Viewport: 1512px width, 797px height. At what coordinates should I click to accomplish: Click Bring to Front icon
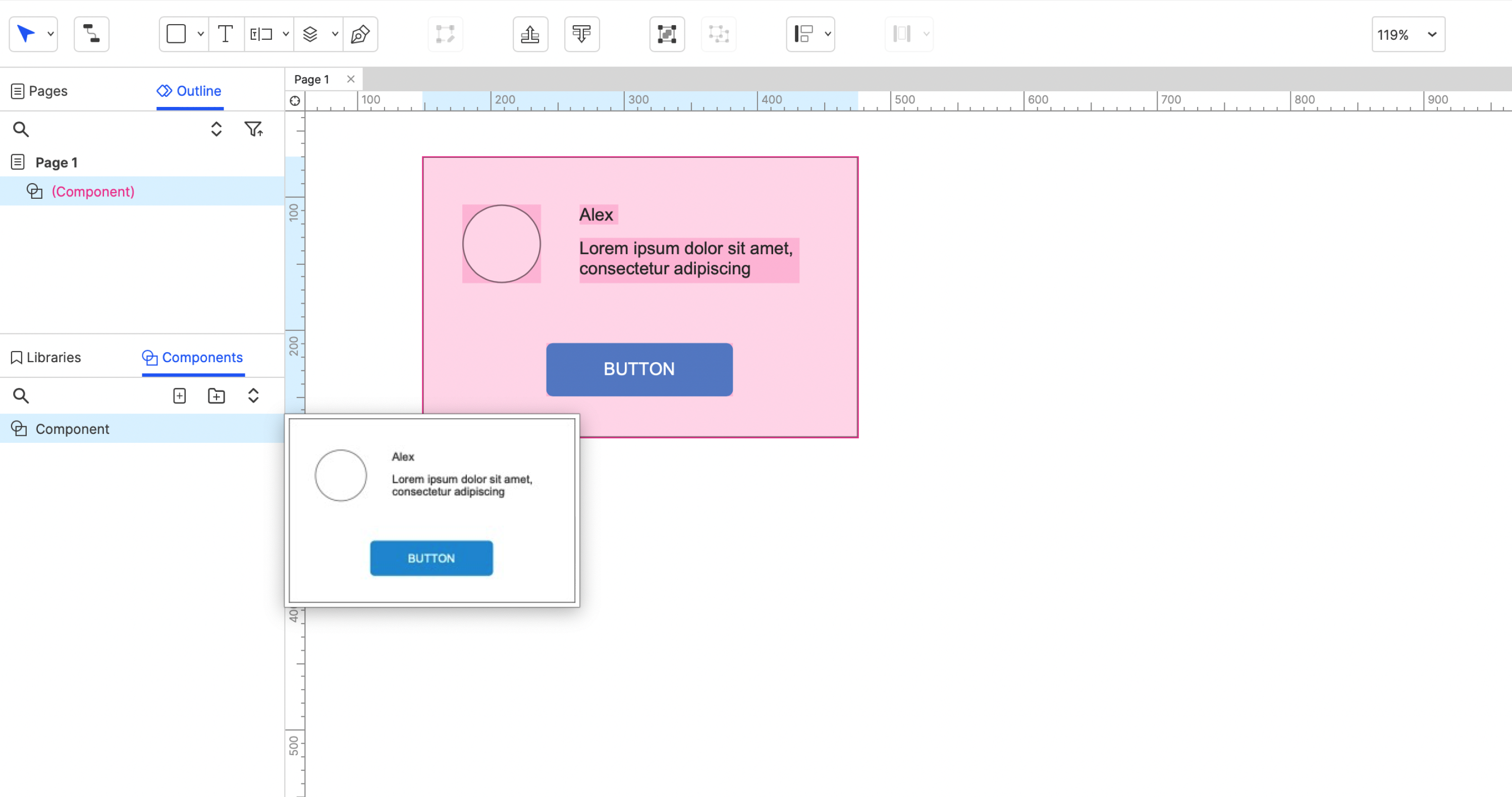click(530, 34)
